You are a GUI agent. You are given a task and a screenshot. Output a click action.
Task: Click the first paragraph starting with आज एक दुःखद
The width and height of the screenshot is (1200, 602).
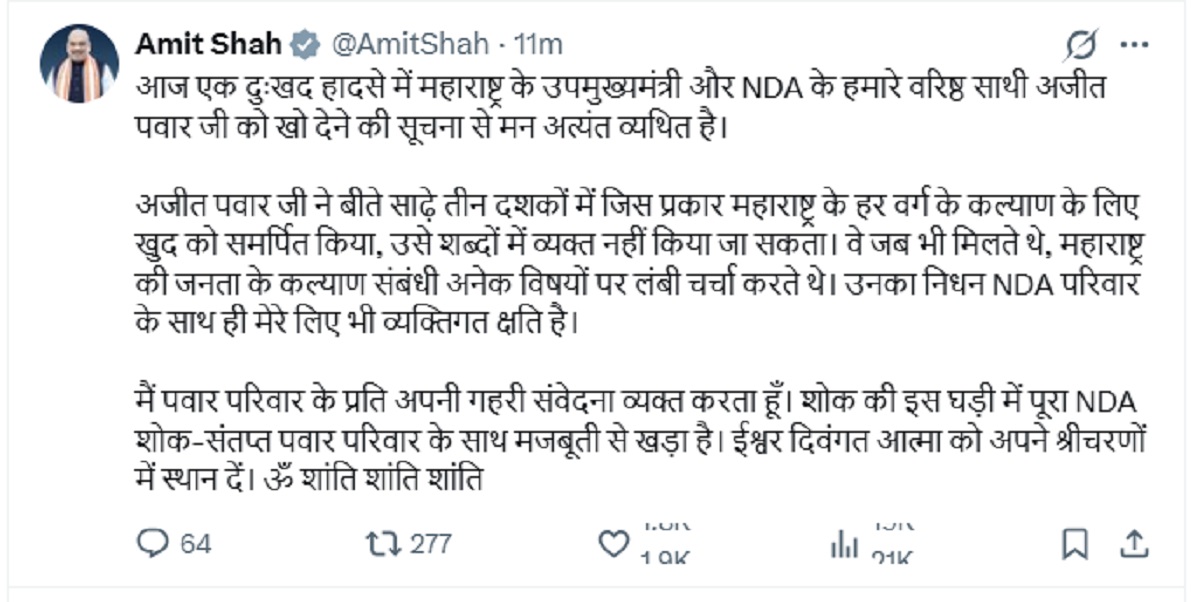[632, 107]
